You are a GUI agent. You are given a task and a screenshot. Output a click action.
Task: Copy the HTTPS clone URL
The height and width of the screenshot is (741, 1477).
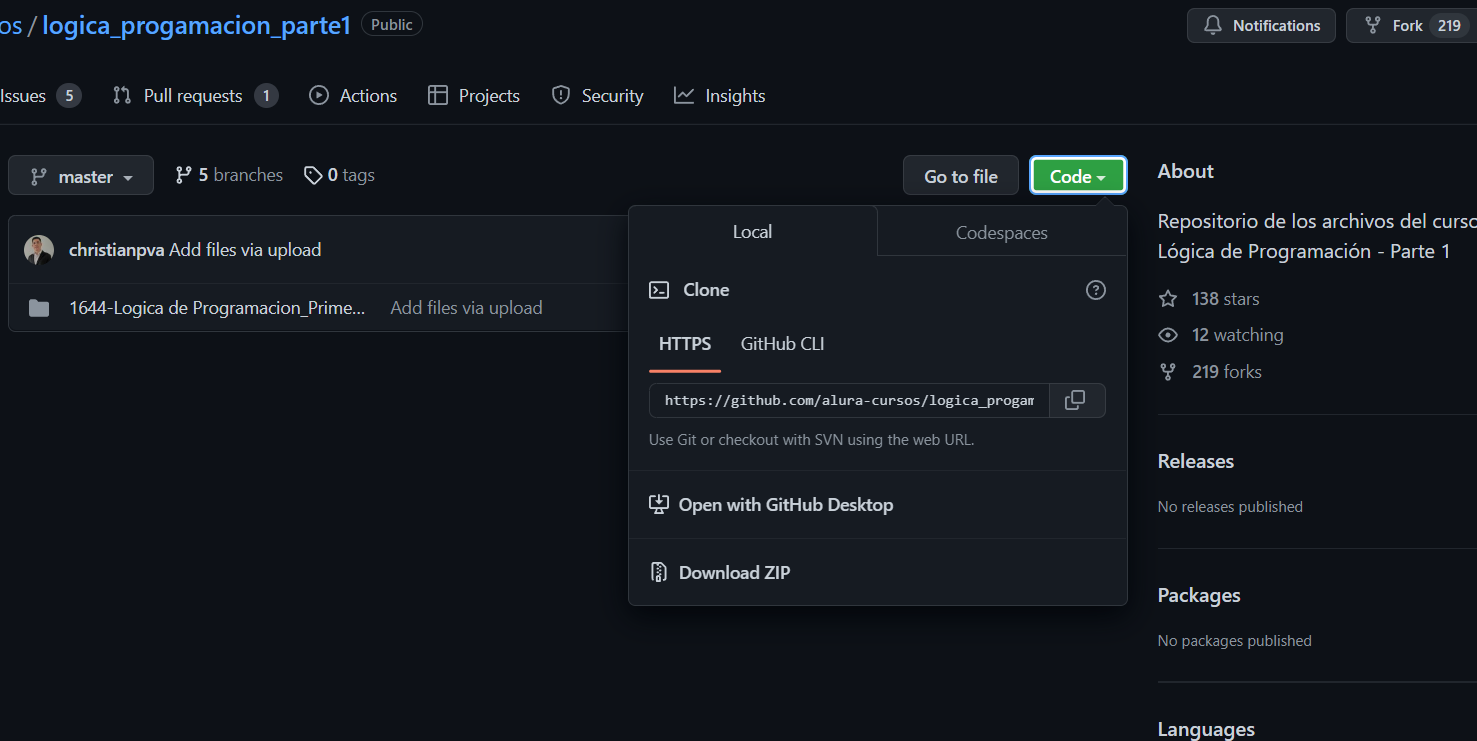1076,400
